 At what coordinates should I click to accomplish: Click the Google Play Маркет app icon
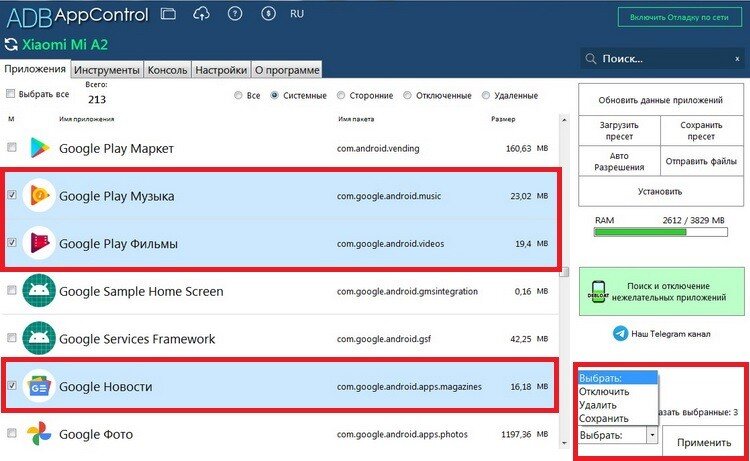point(40,148)
